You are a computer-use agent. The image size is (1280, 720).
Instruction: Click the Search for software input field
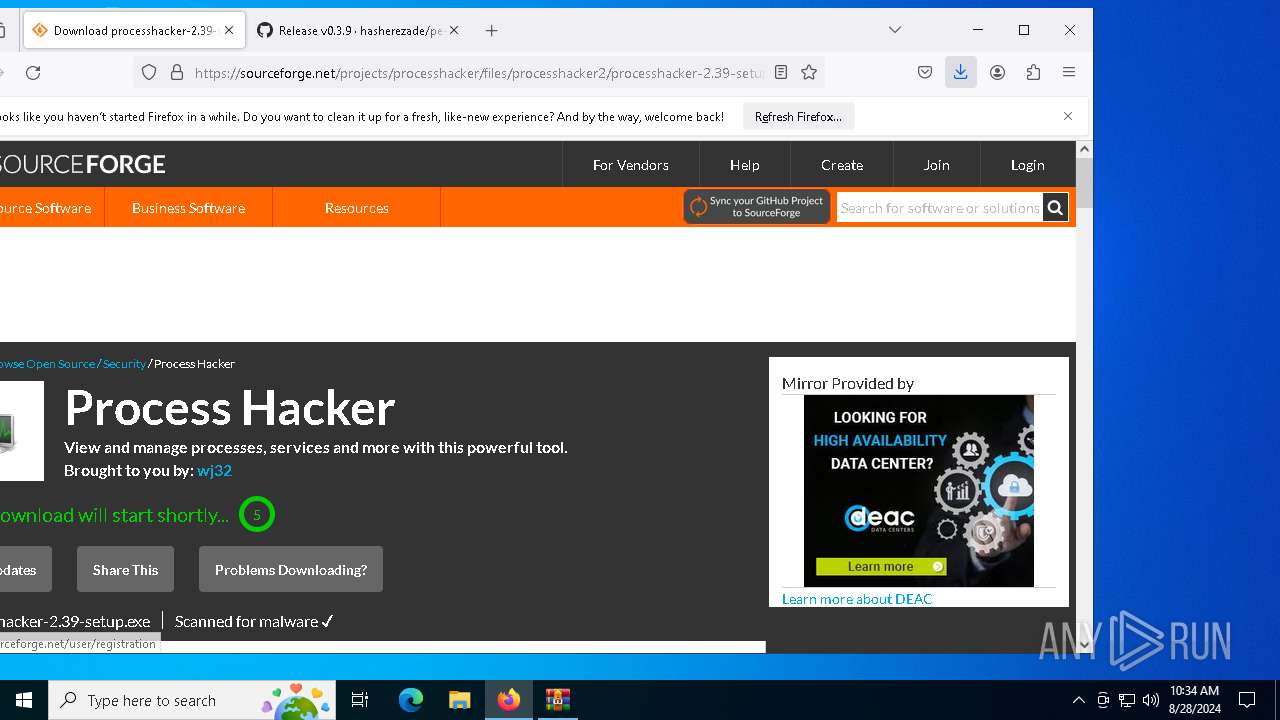point(940,207)
